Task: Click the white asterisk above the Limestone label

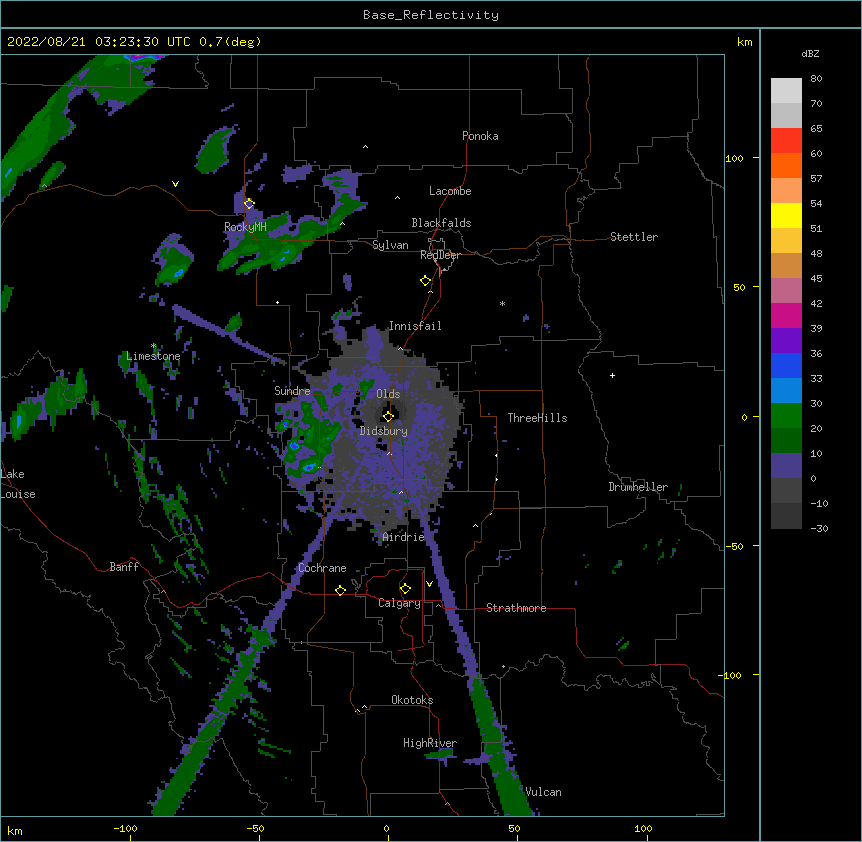Action: coord(154,346)
